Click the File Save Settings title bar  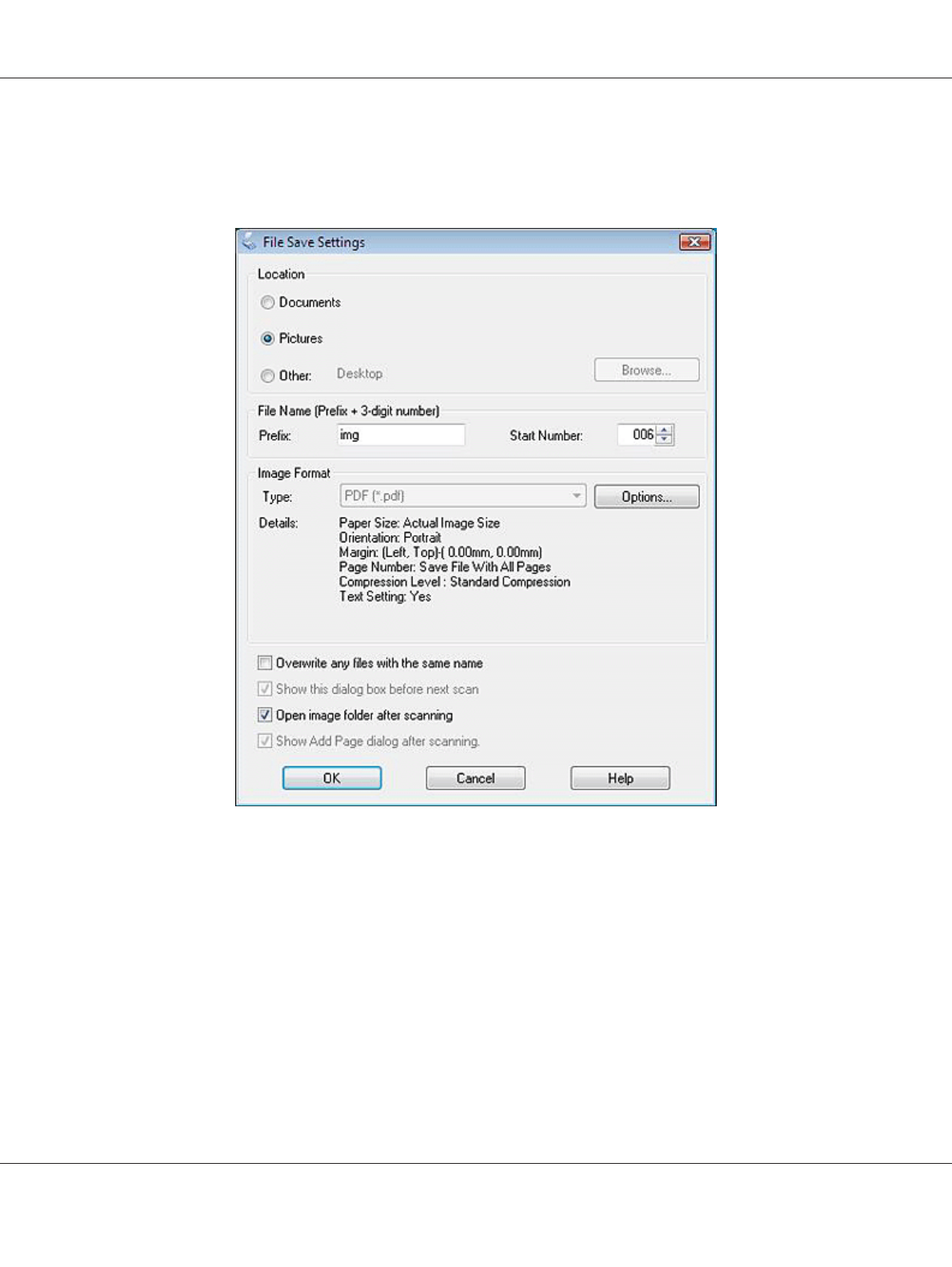[480, 242]
